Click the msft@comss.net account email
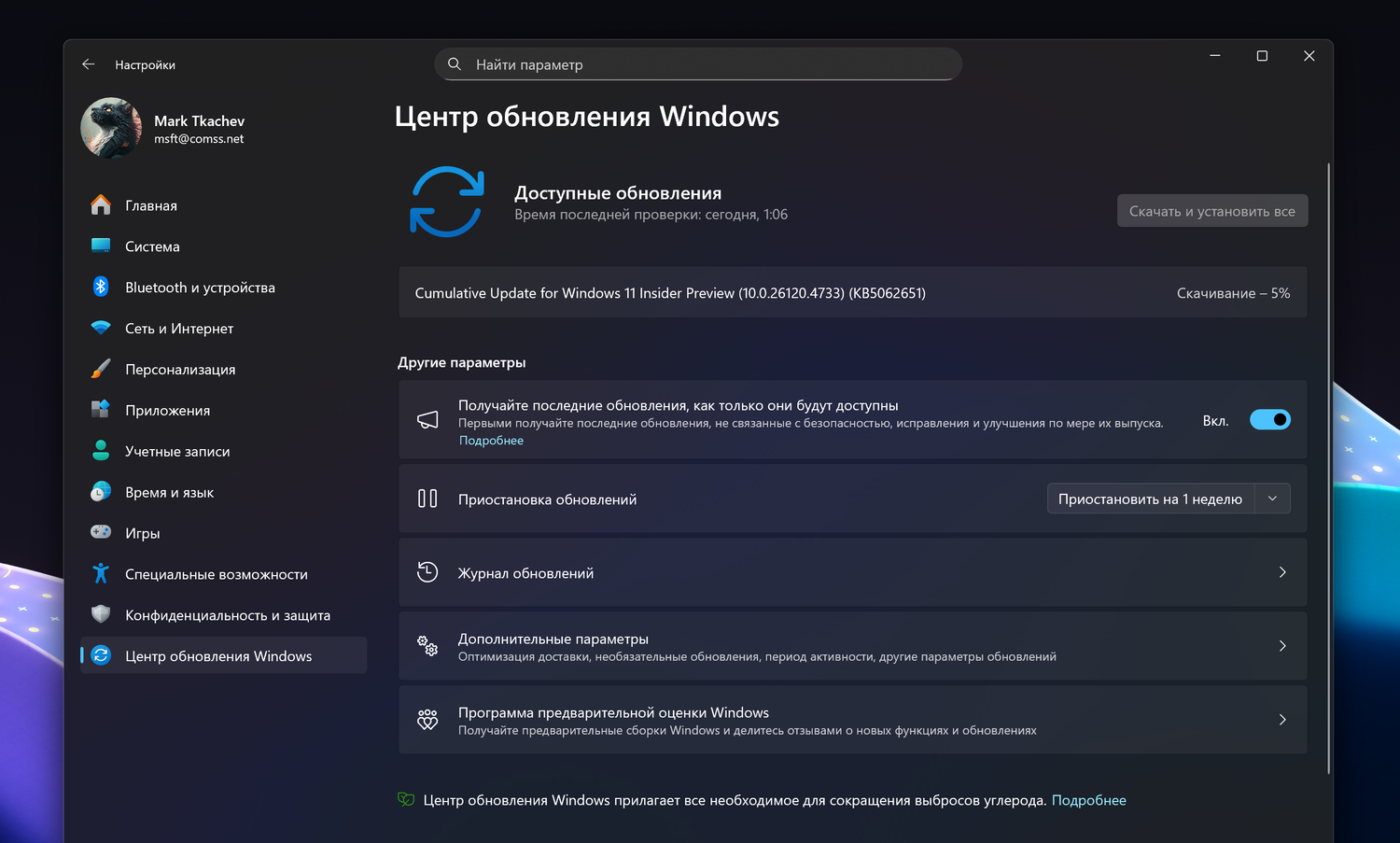 (199, 139)
